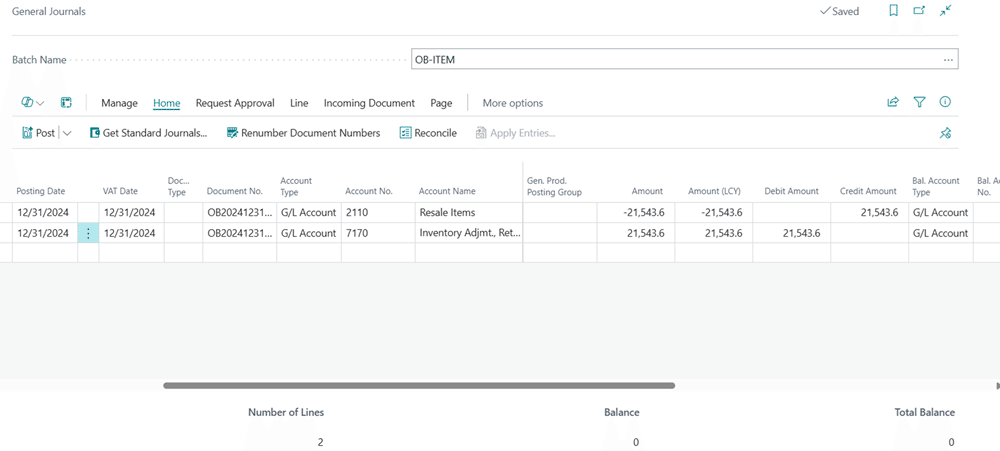This screenshot has height=451, width=1000.
Task: Open row options for account 7170
Action: coord(88,233)
